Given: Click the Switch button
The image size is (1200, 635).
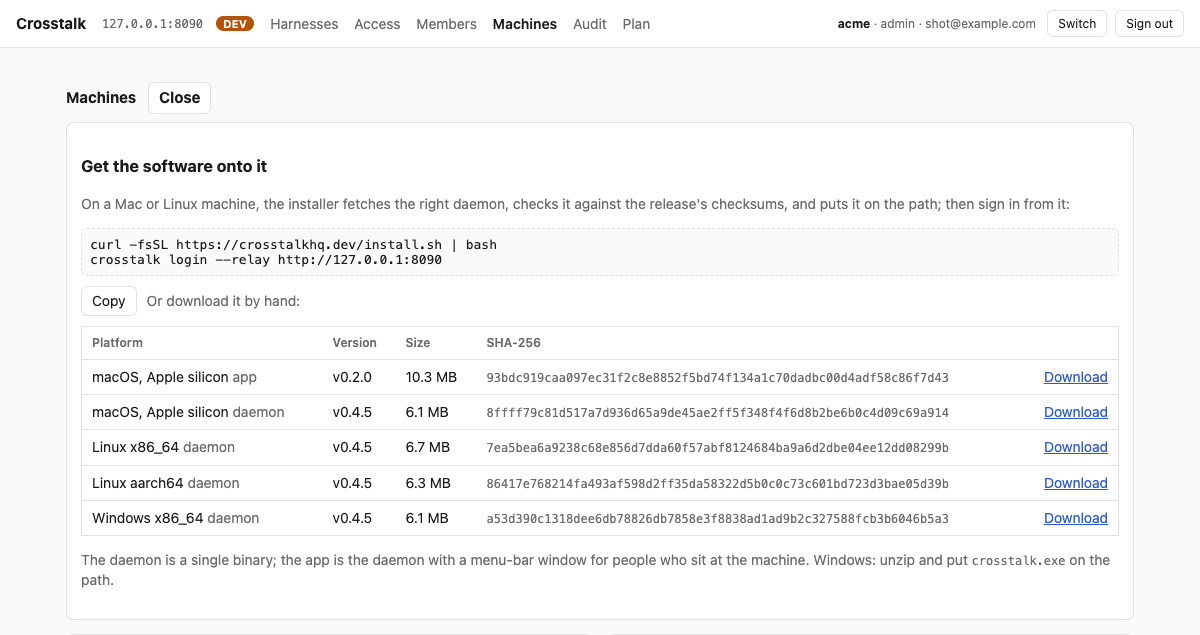Looking at the screenshot, I should click(x=1077, y=24).
